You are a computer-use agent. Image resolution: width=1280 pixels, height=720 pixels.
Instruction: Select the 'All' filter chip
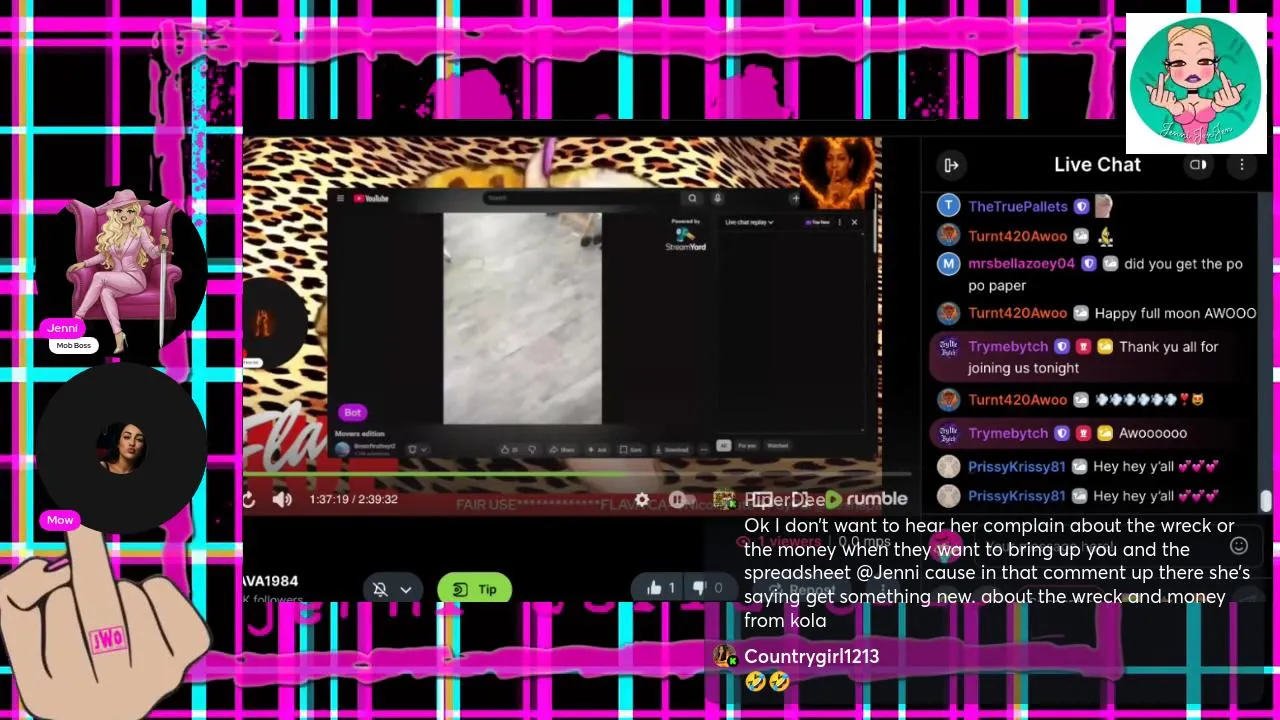tap(723, 446)
